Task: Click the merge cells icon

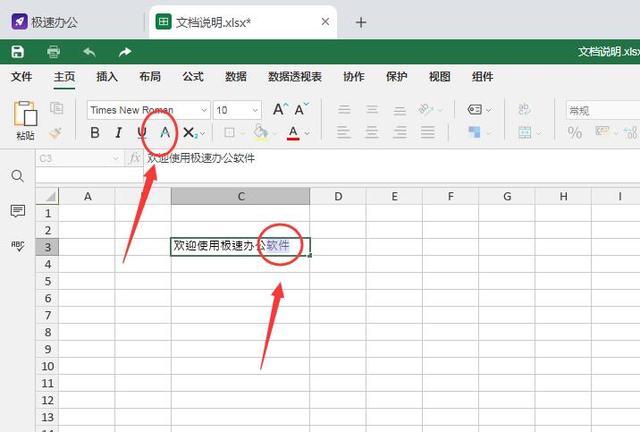Action: point(525,132)
